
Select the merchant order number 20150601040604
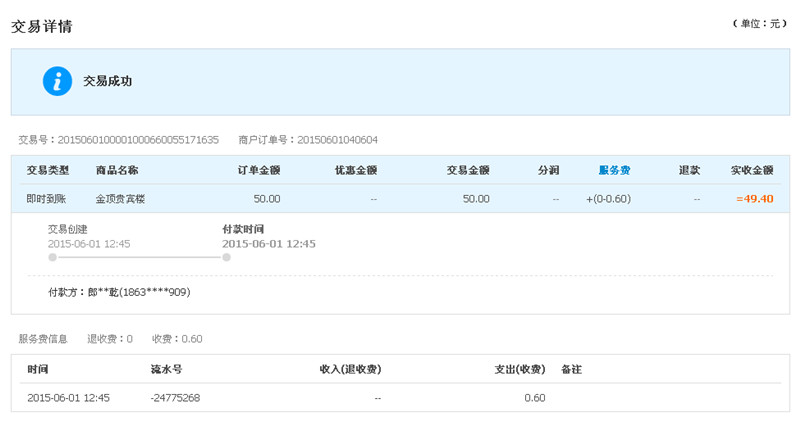pos(337,140)
